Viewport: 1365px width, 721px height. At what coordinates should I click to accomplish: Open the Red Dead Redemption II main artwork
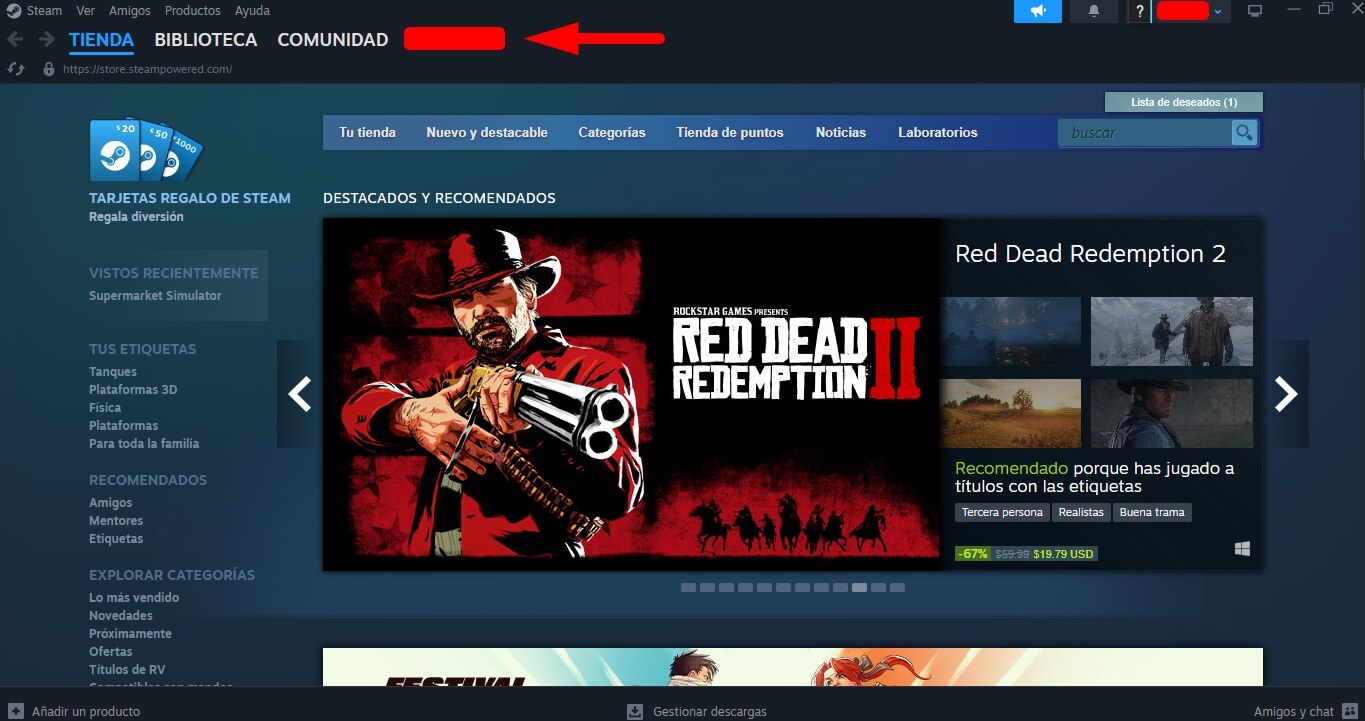pos(631,394)
